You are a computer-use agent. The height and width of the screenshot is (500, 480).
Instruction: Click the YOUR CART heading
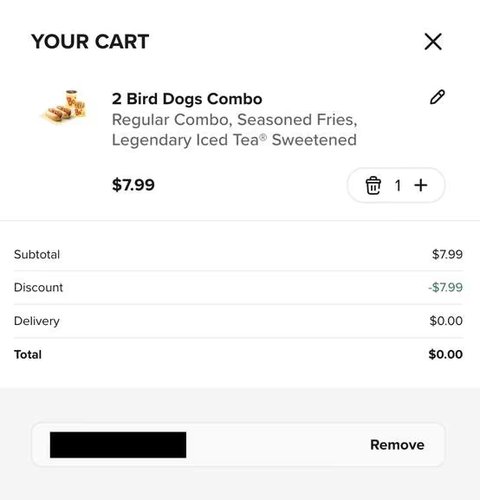[90, 42]
